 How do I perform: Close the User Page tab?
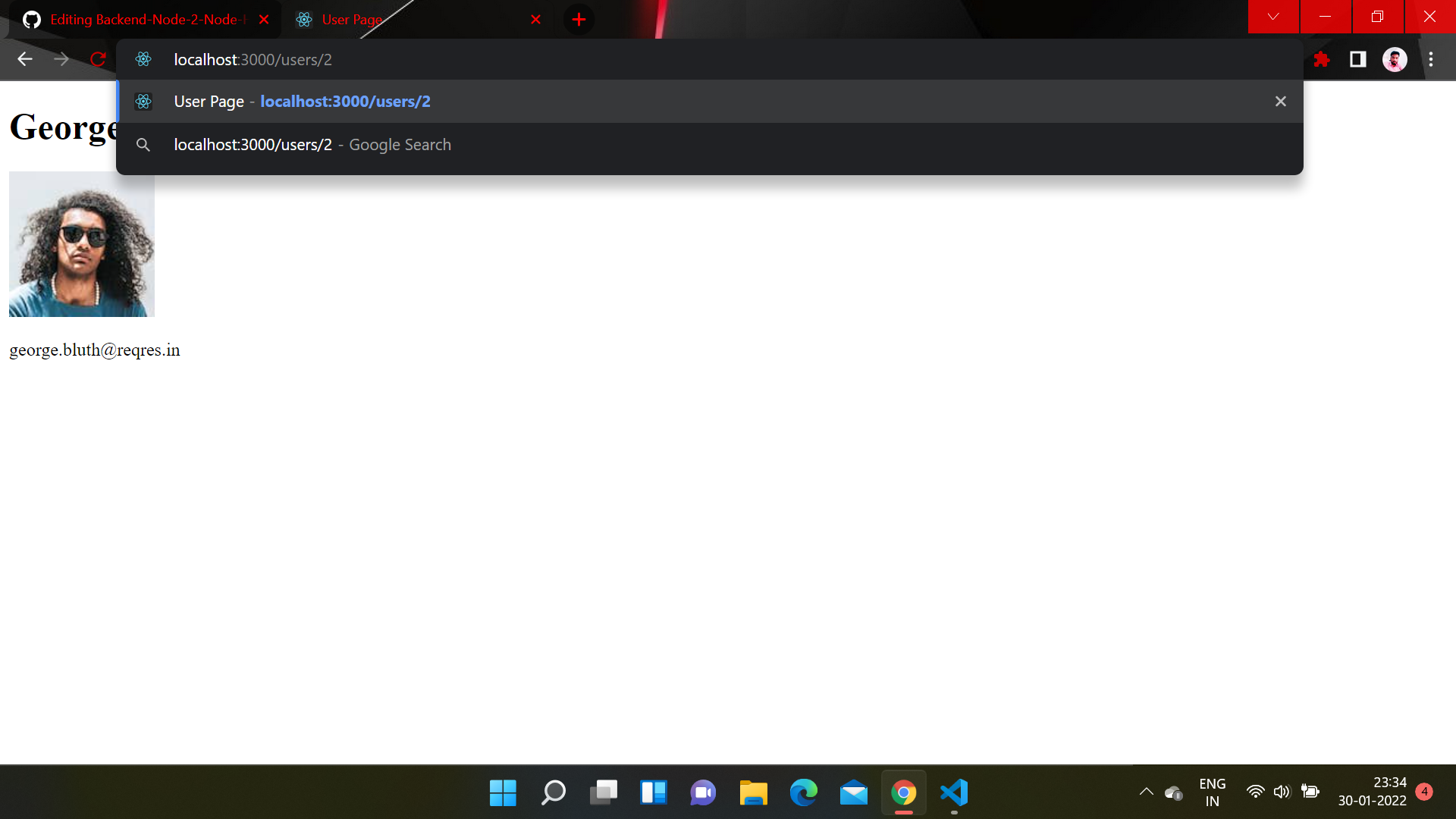[x=536, y=20]
